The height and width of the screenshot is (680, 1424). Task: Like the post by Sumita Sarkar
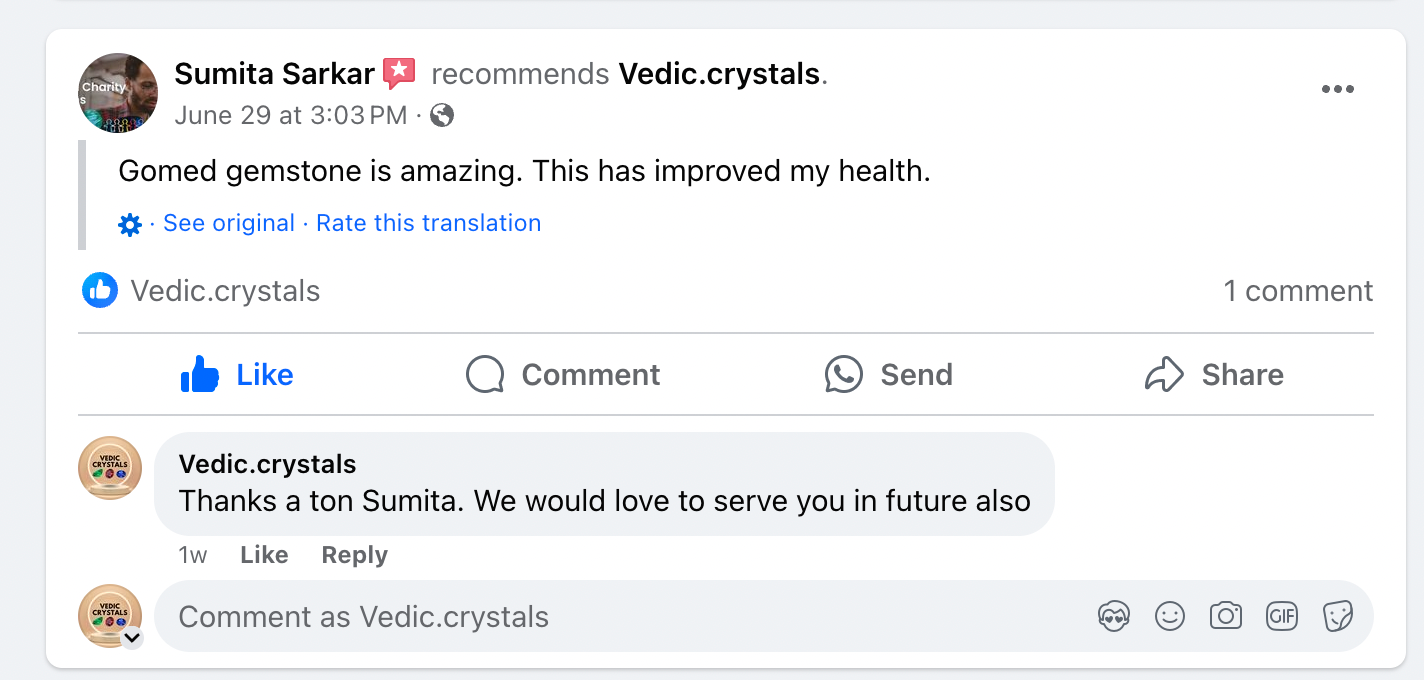[238, 375]
